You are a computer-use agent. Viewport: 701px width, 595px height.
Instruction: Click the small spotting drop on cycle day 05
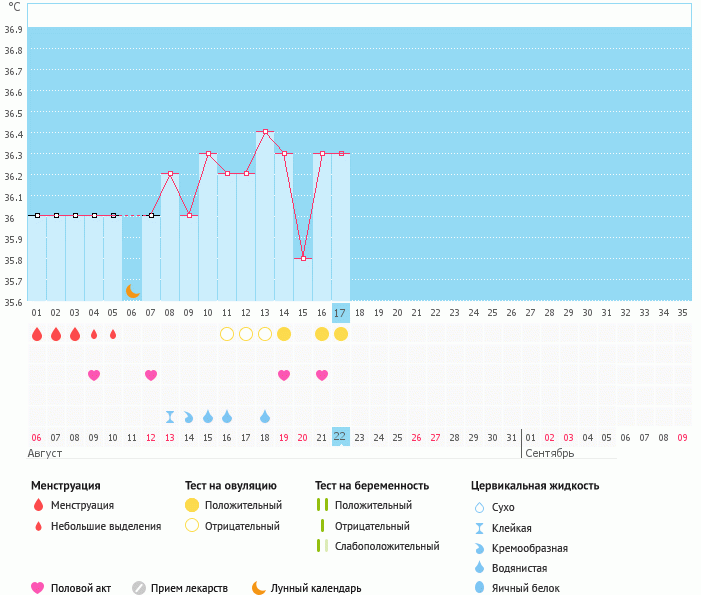coord(113,334)
